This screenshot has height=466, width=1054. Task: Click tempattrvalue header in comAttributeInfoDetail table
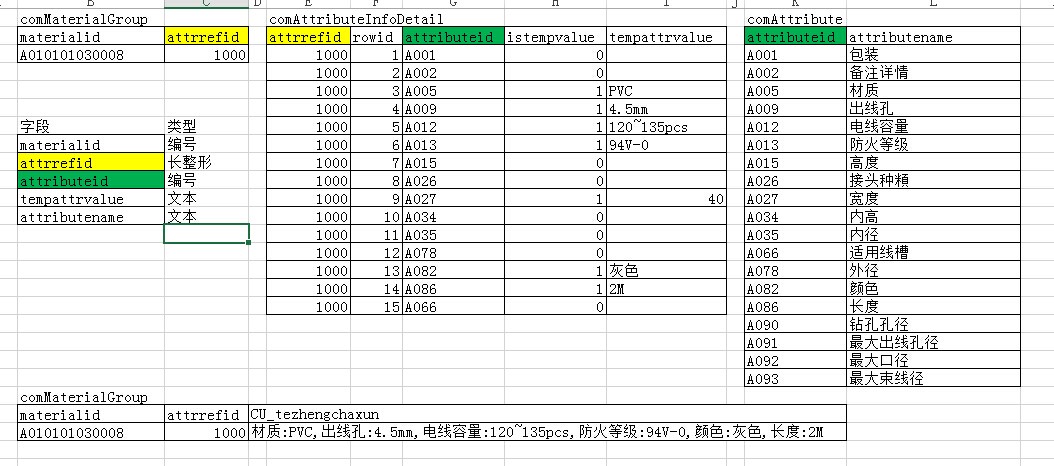coord(666,37)
